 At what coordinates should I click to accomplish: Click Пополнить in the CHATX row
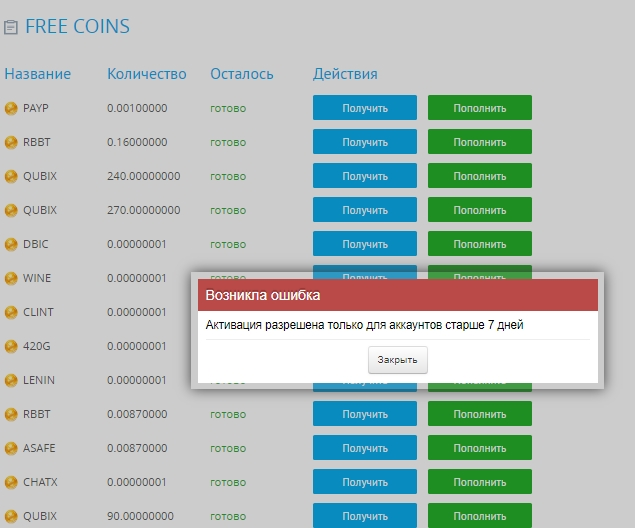(x=479, y=482)
